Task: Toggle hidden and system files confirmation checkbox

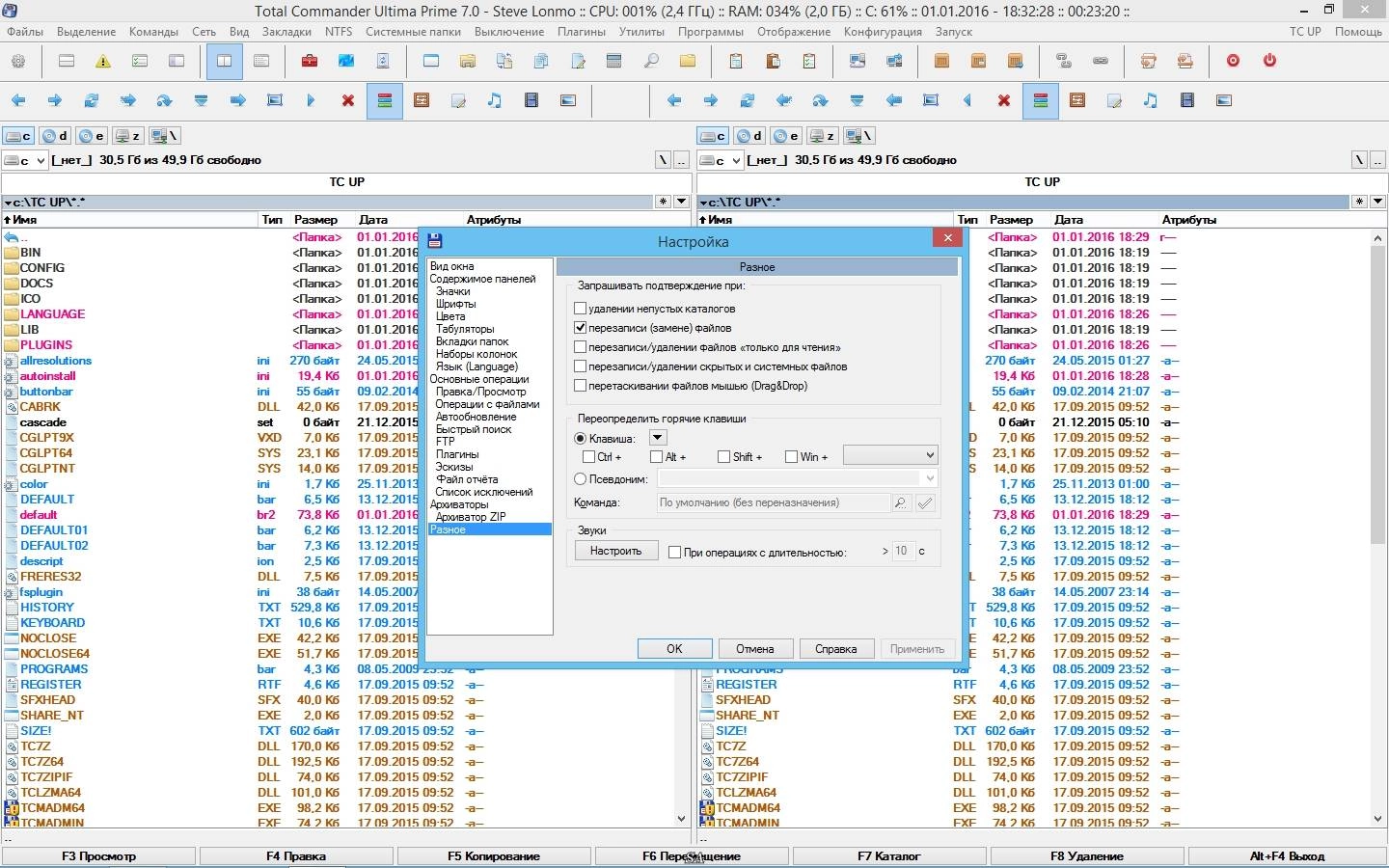Action: point(580,366)
